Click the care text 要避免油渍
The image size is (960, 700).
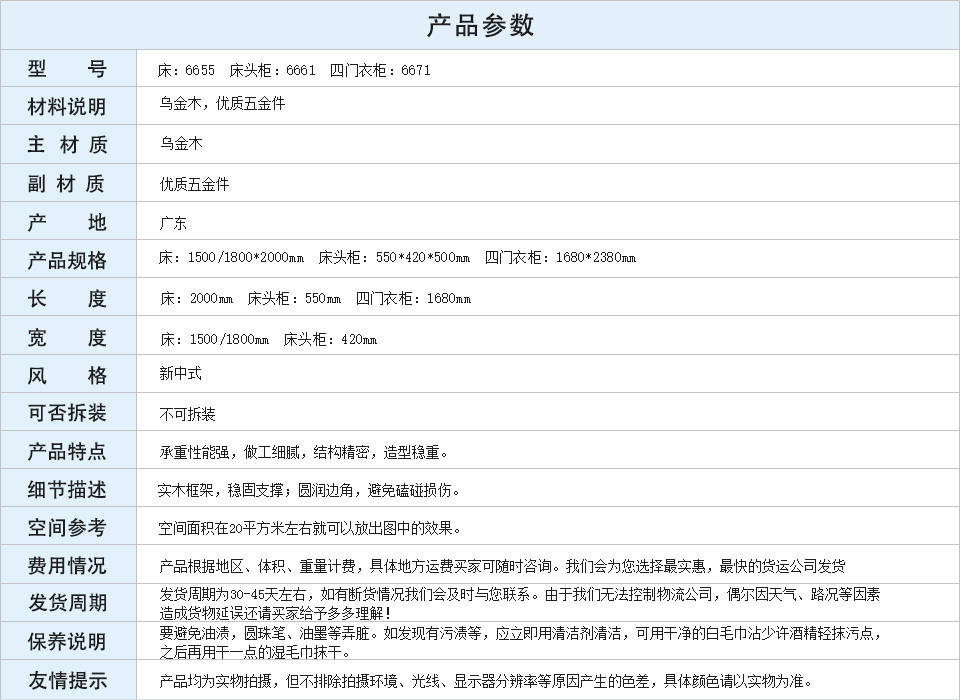click(x=194, y=633)
